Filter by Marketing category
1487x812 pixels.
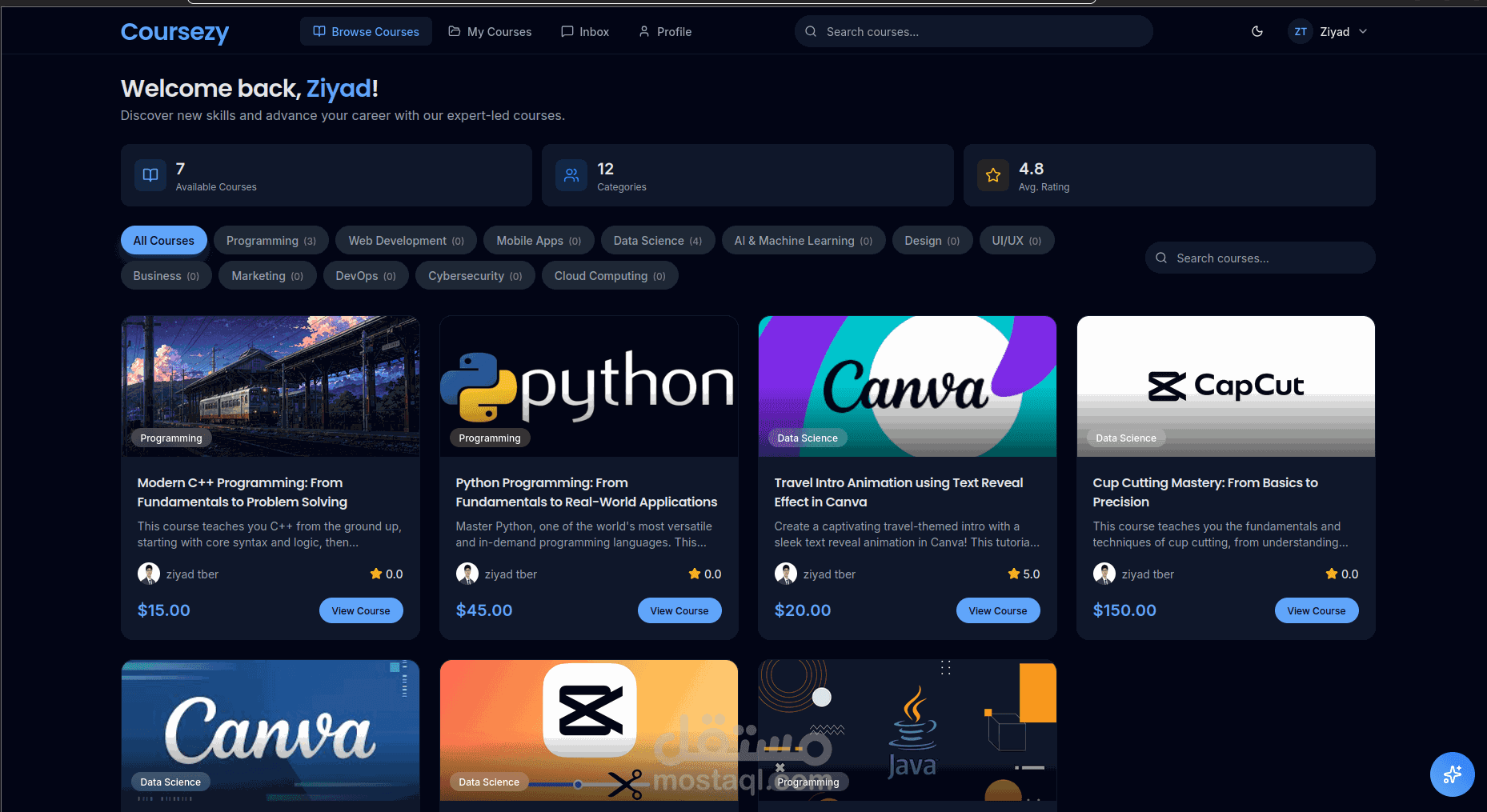(267, 275)
